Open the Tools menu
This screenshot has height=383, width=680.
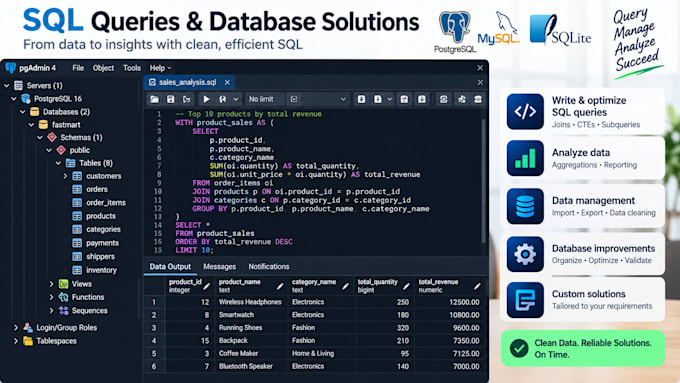click(x=132, y=68)
